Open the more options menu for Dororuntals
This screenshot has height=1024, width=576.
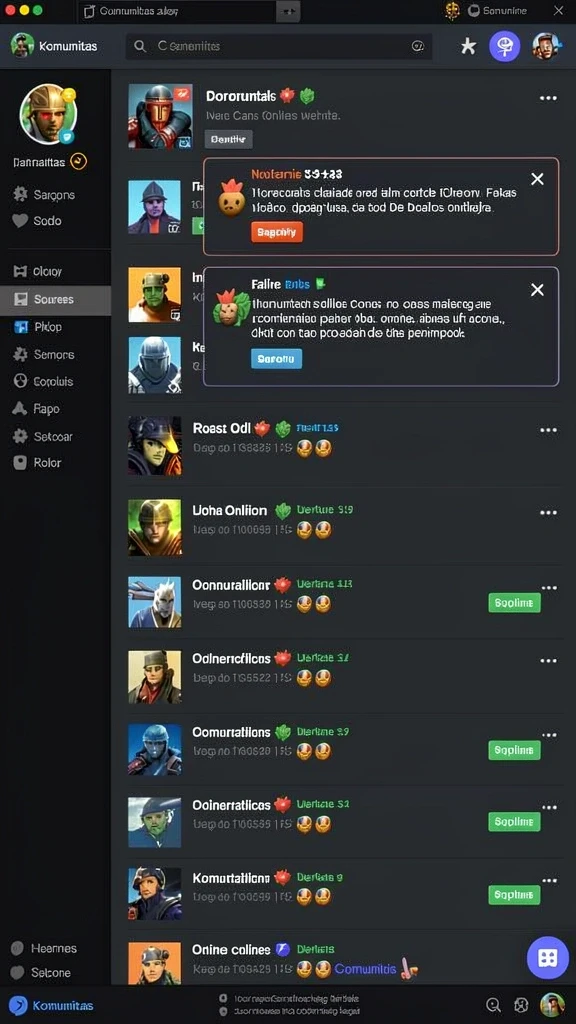(548, 98)
